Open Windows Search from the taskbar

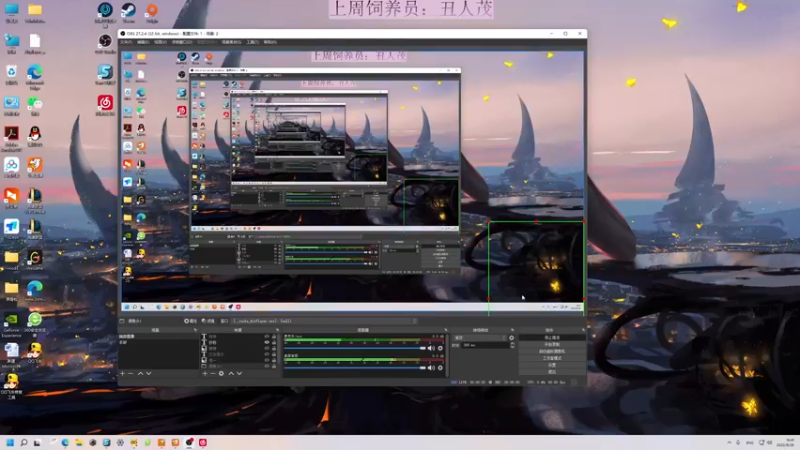[x=23, y=442]
